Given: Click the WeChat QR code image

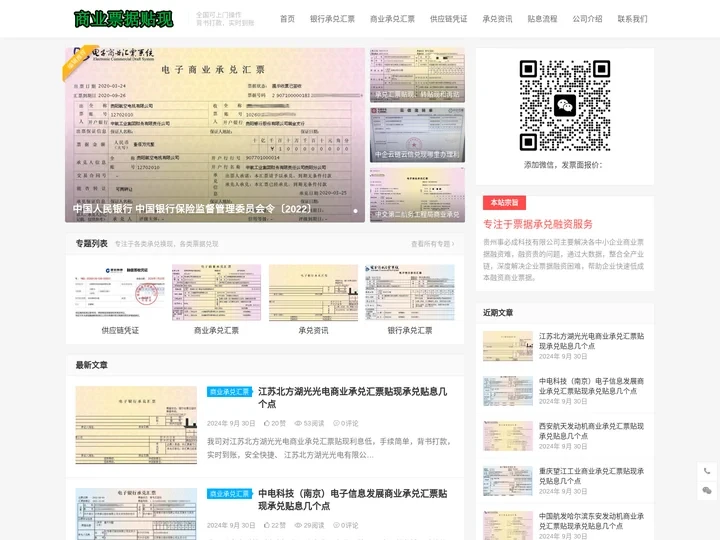Looking at the screenshot, I should [x=565, y=106].
